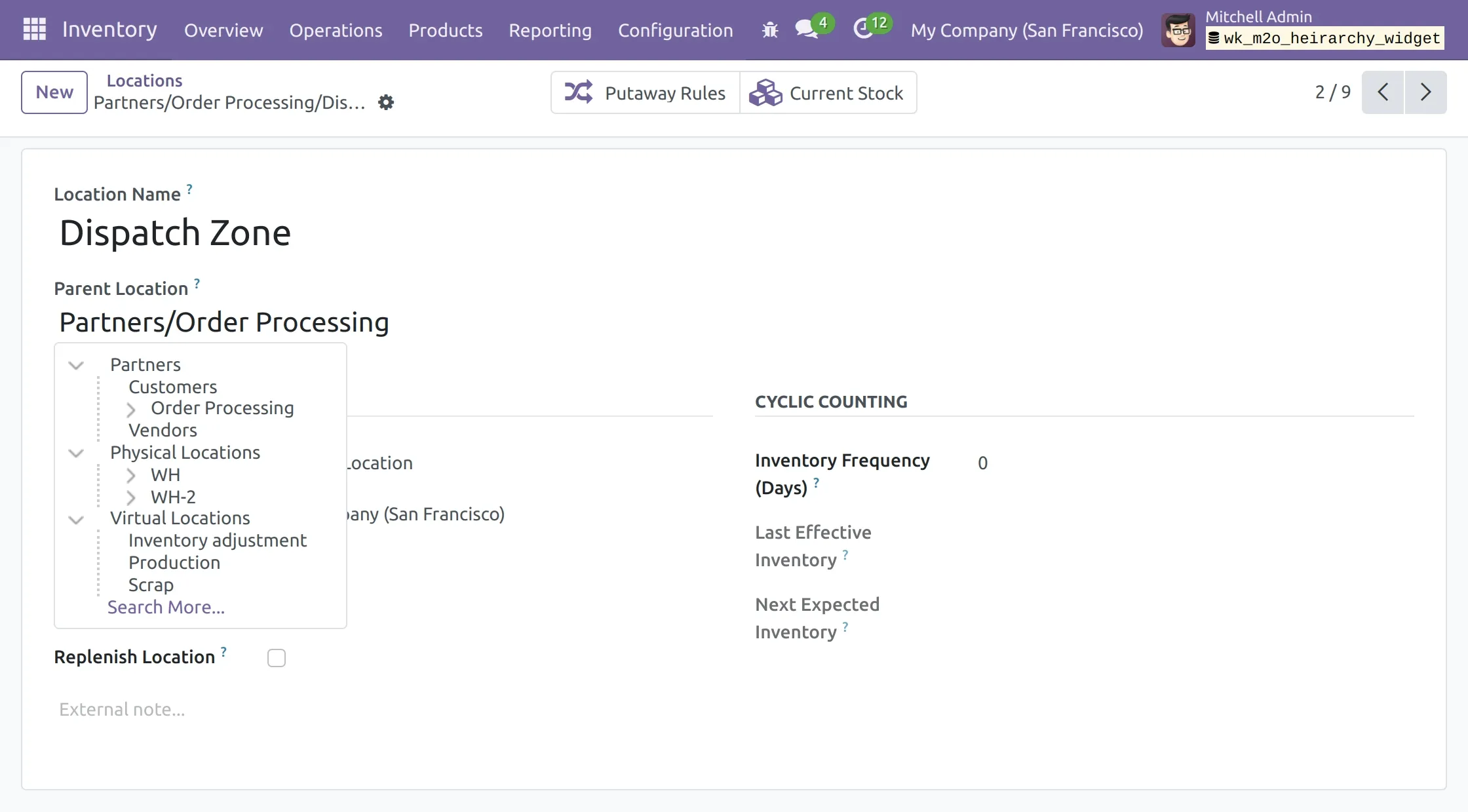Open Current Stock smart button
This screenshot has width=1468, height=812.
tap(828, 92)
